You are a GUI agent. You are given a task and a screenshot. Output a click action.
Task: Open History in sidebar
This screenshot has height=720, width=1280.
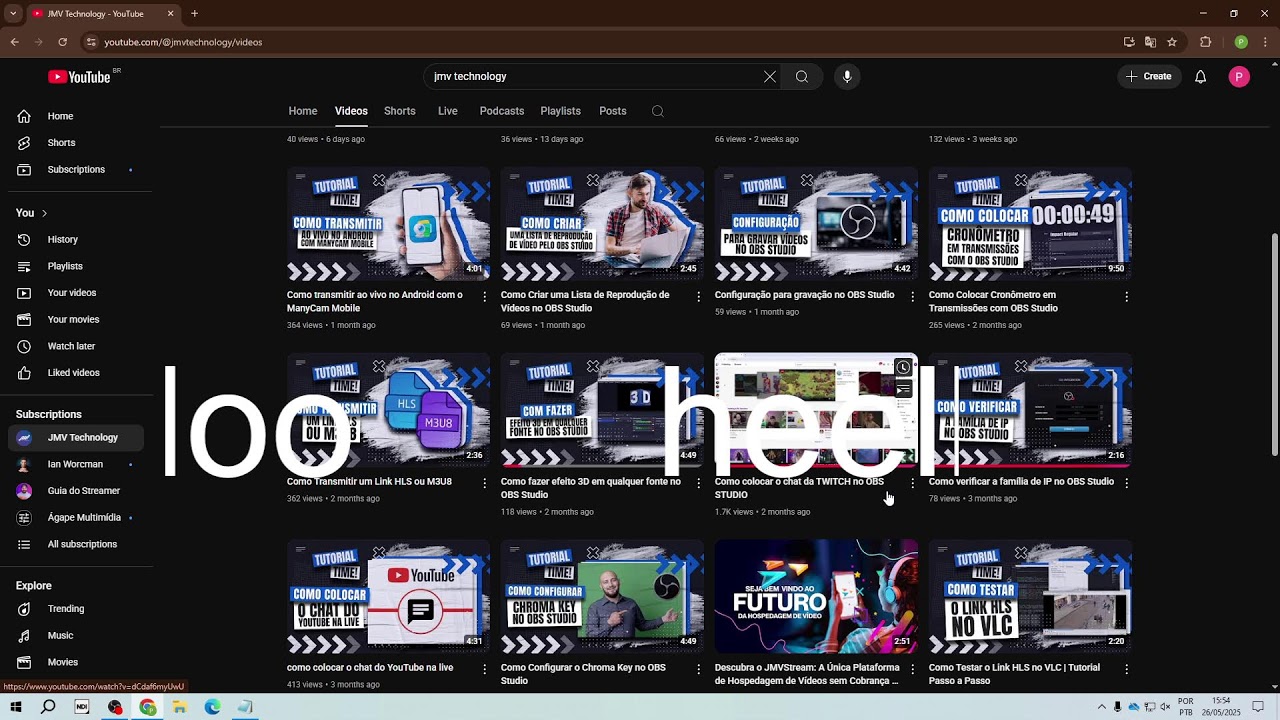point(76,239)
